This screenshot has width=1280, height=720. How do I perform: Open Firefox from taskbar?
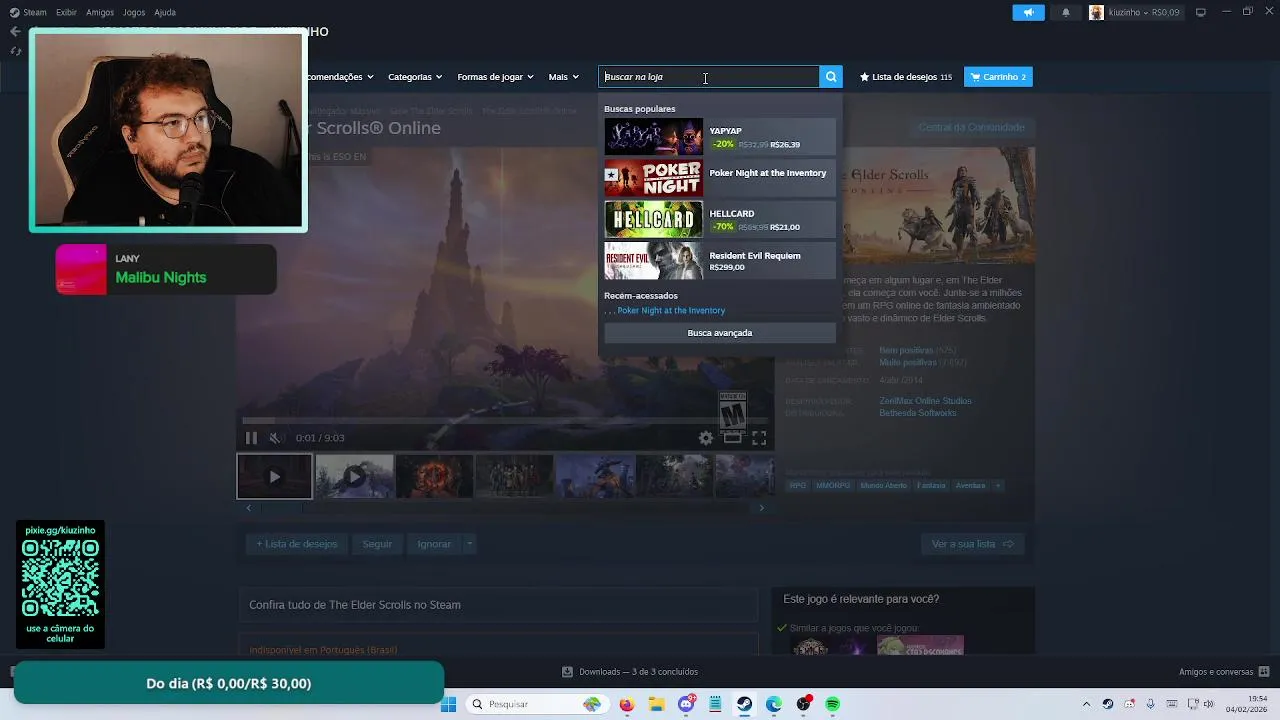click(x=627, y=704)
